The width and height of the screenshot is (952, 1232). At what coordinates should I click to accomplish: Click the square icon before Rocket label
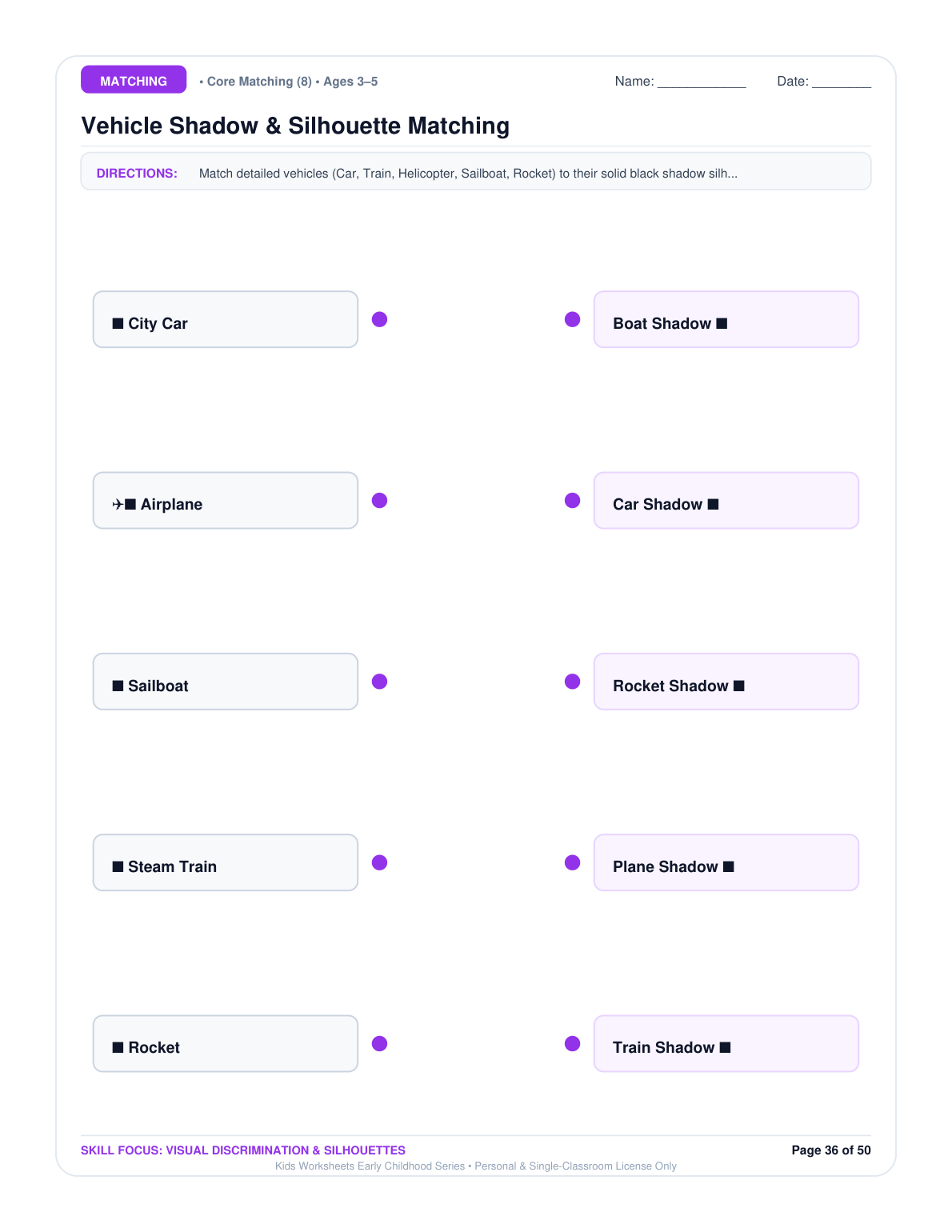click(118, 1047)
